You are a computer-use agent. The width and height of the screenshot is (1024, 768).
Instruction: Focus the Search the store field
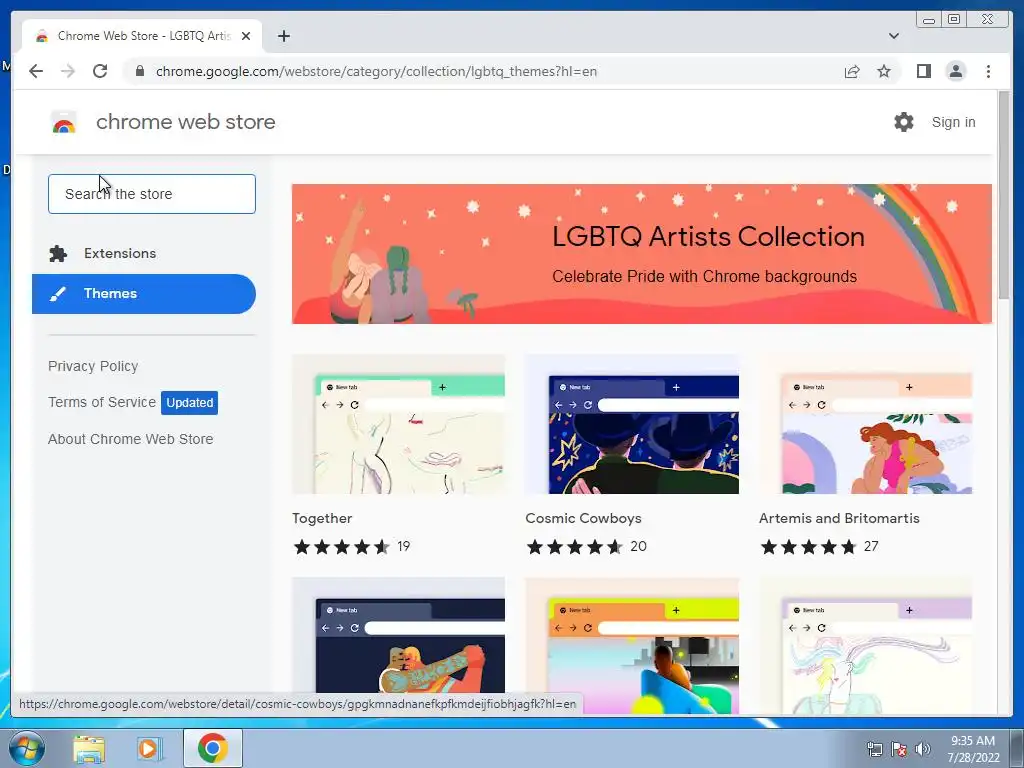click(152, 194)
